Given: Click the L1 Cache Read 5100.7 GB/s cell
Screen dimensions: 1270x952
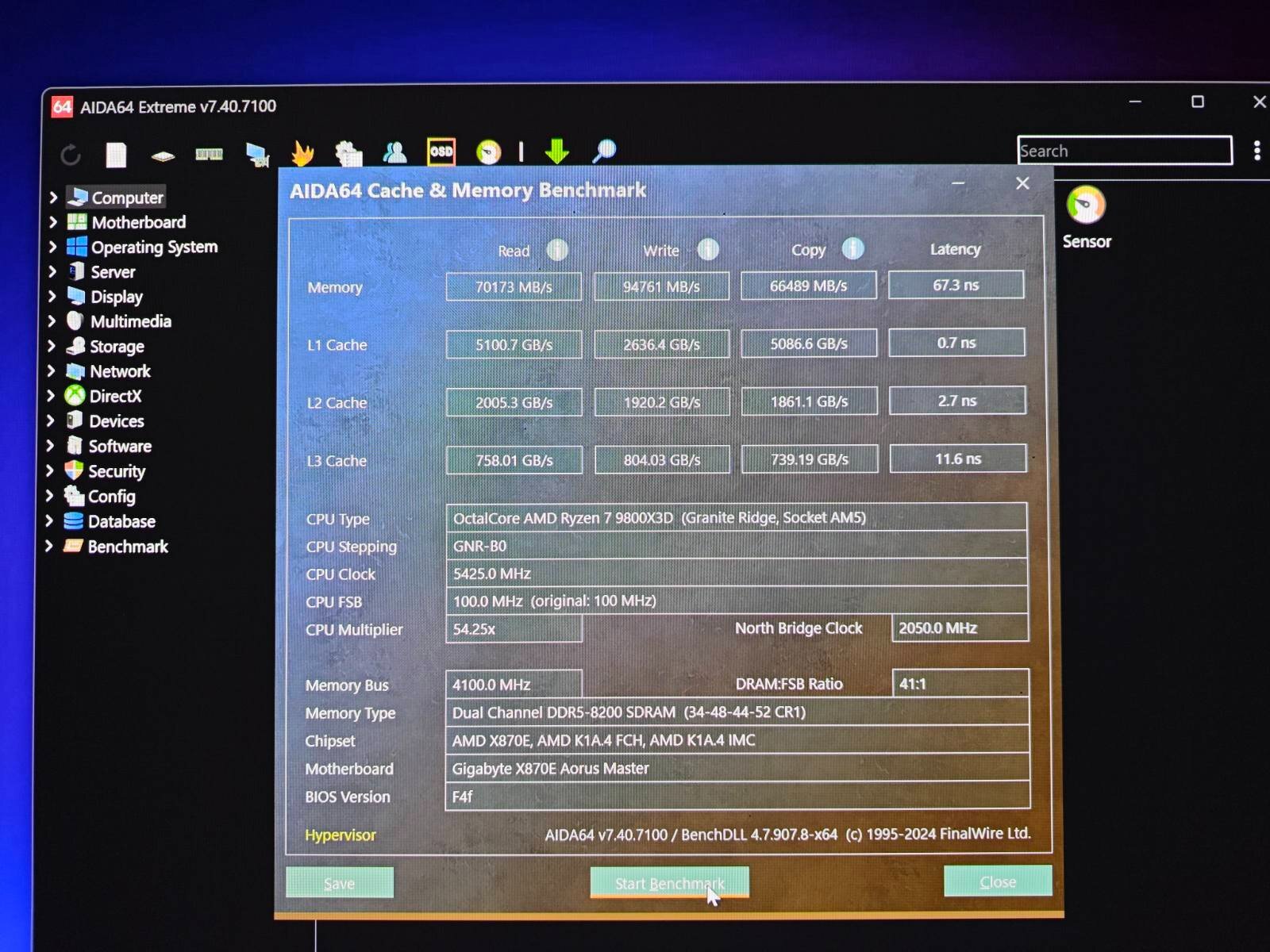Looking at the screenshot, I should pyautogui.click(x=514, y=344).
